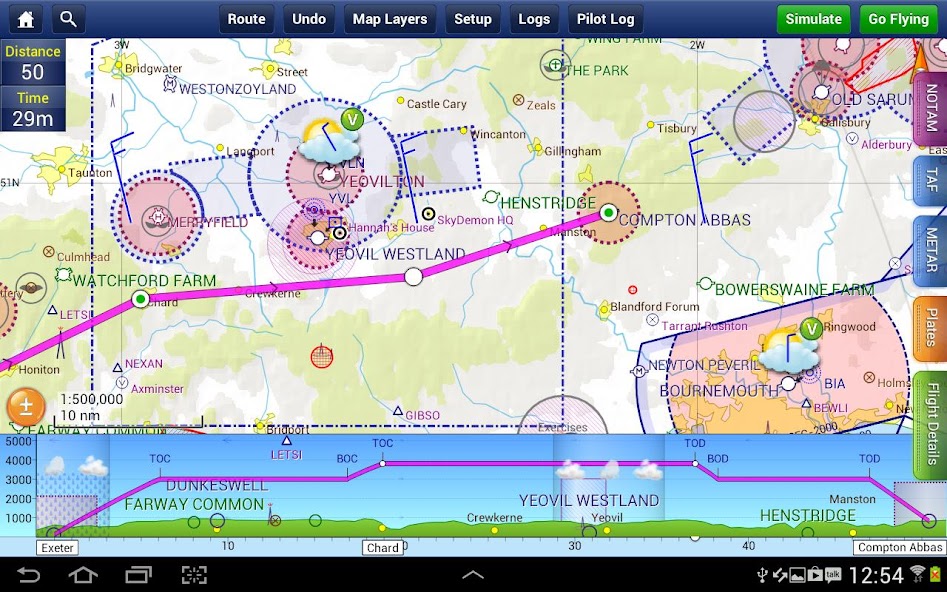Tap the Bournemouth weather cloud icon

pos(783,351)
